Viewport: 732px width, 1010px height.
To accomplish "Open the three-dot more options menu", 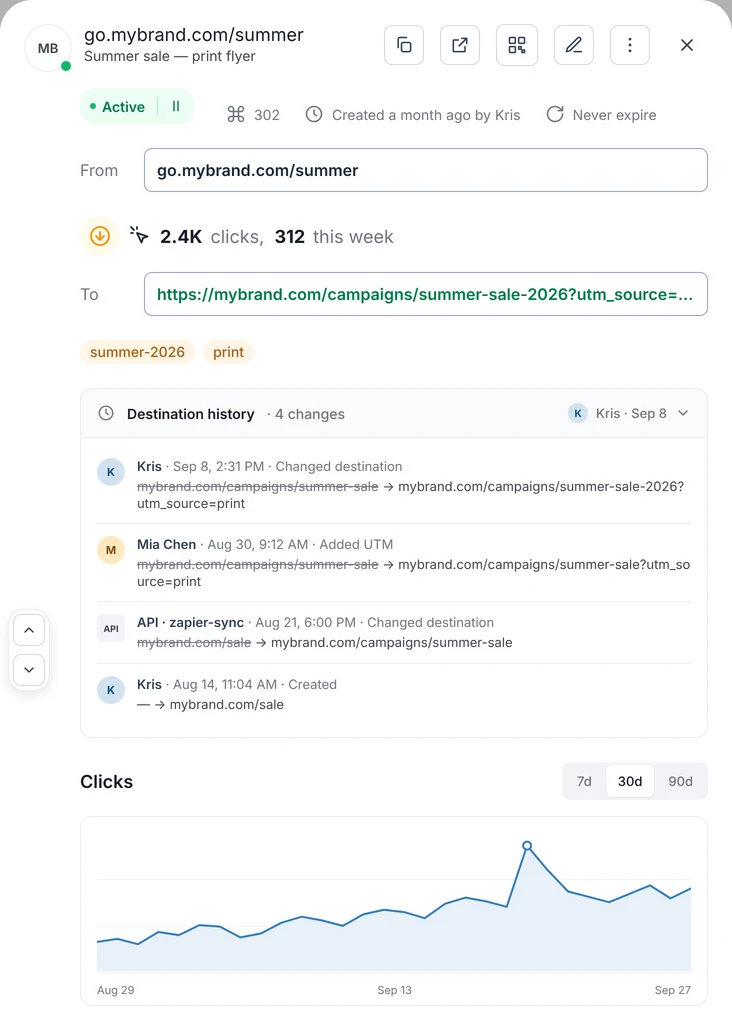I will [630, 45].
